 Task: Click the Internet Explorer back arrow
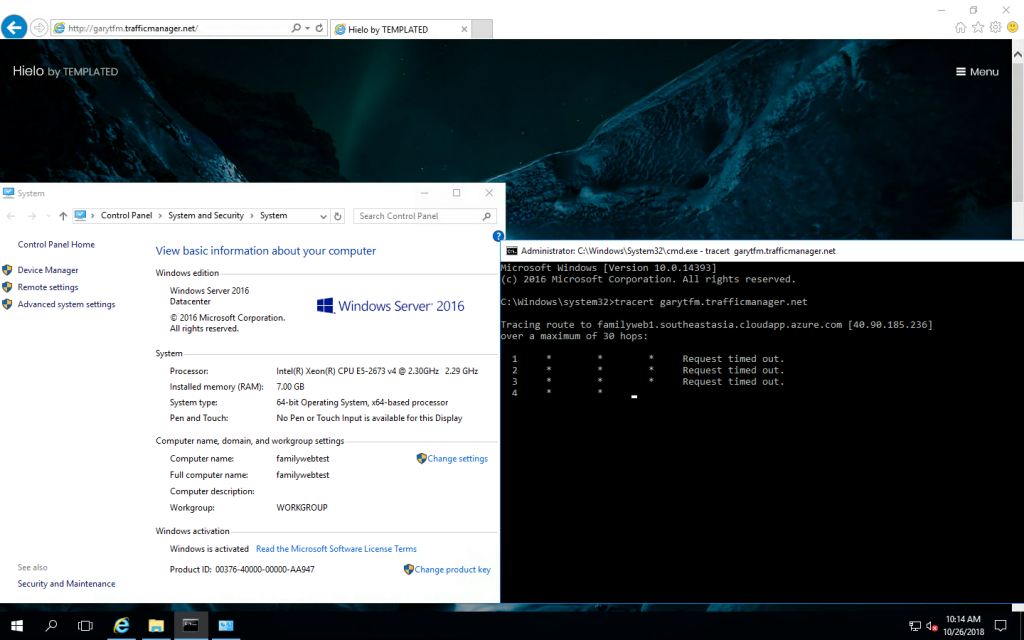coord(14,27)
